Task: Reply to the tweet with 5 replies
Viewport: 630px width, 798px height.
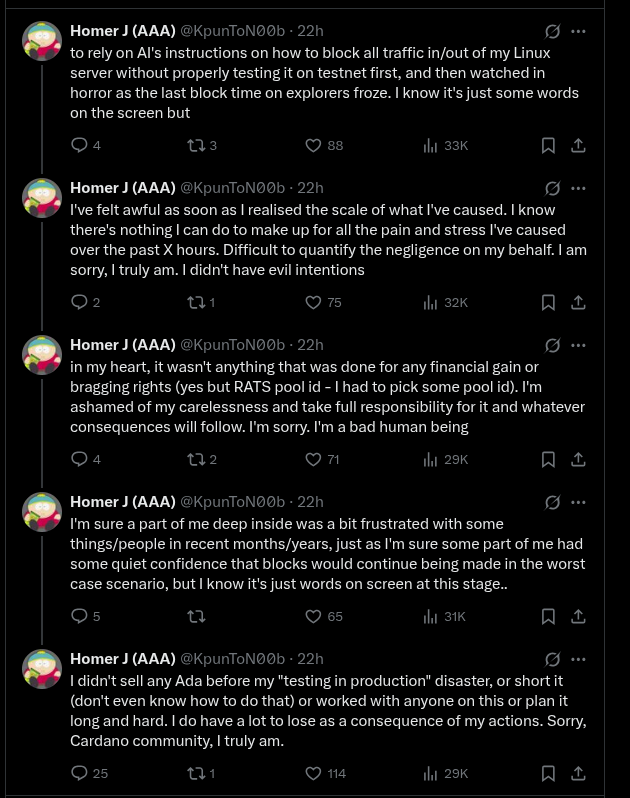Action: pyautogui.click(x=80, y=616)
